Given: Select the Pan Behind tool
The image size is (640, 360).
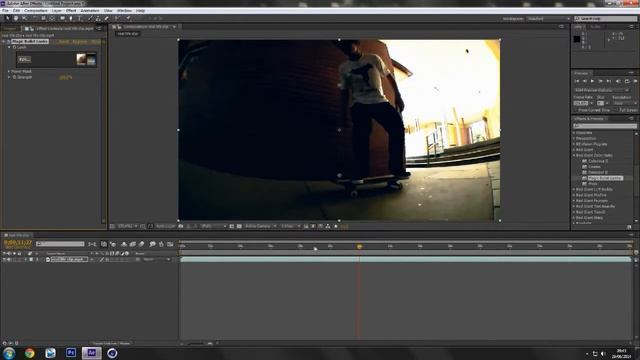Looking at the screenshot, I should pyautogui.click(x=52, y=18).
